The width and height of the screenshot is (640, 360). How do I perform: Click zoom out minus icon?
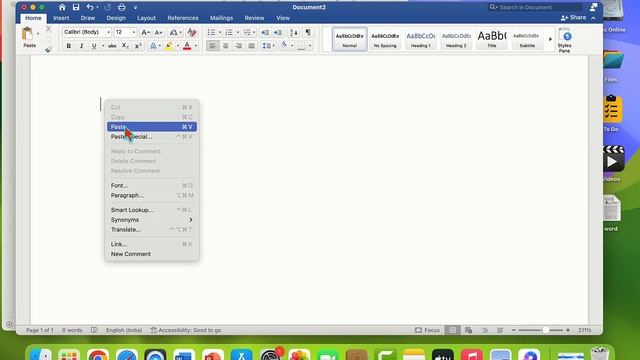pos(514,330)
